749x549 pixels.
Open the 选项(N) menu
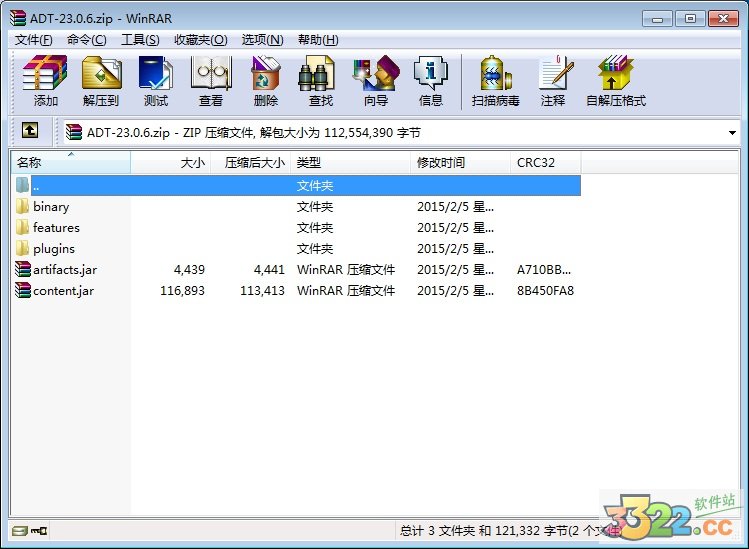point(262,40)
